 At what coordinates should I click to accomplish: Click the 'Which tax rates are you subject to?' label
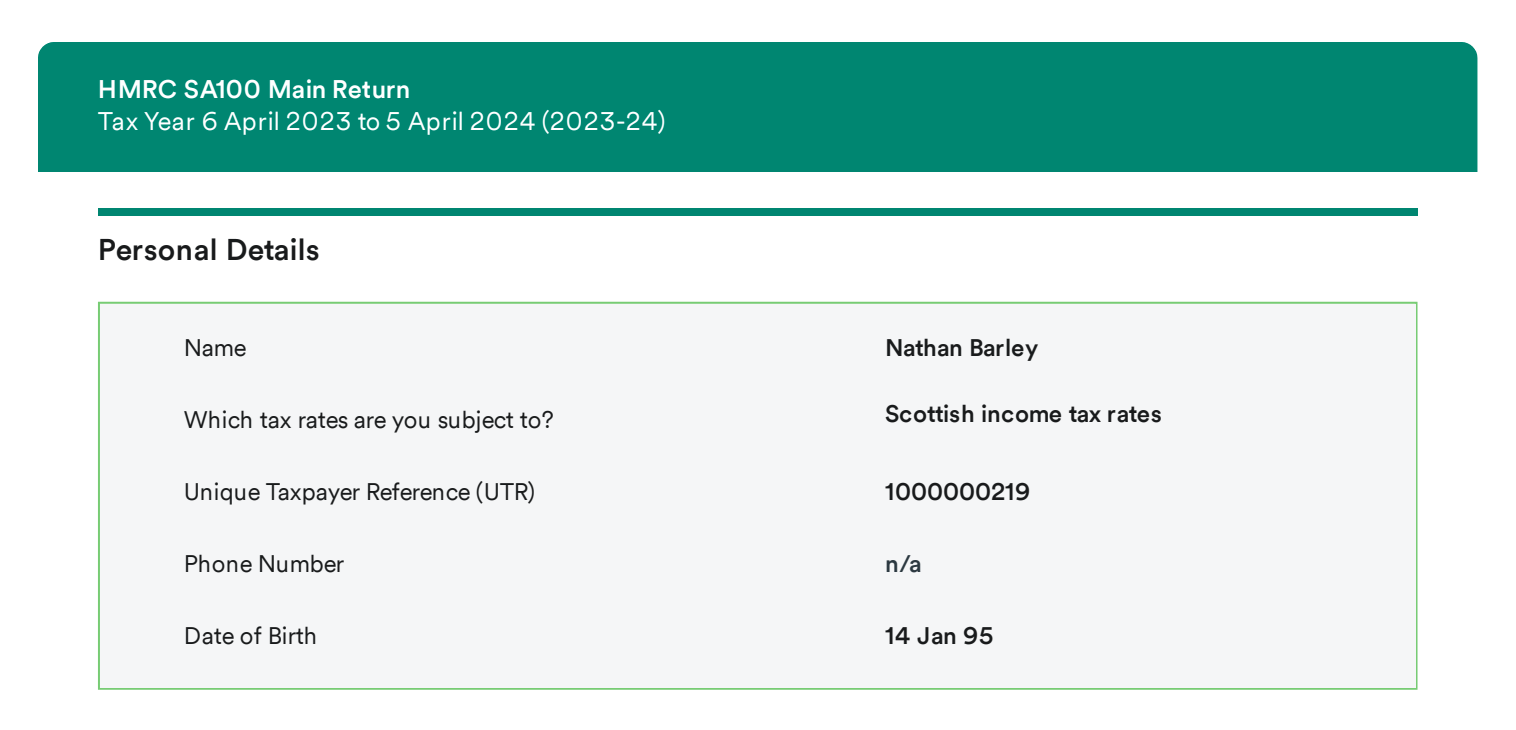point(368,420)
